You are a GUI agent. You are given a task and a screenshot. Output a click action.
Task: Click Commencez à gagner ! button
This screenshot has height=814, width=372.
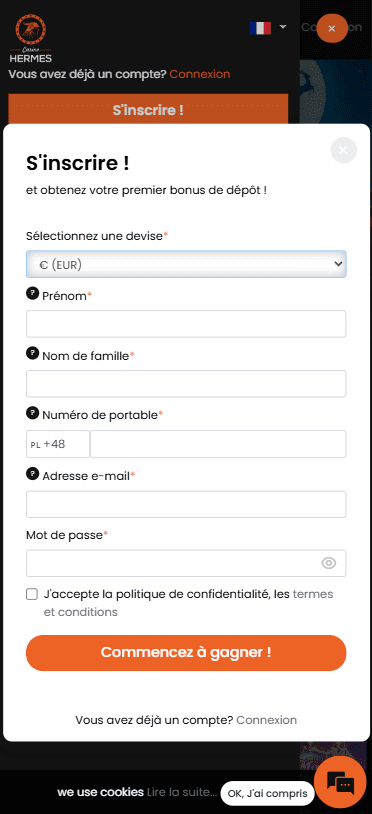186,653
